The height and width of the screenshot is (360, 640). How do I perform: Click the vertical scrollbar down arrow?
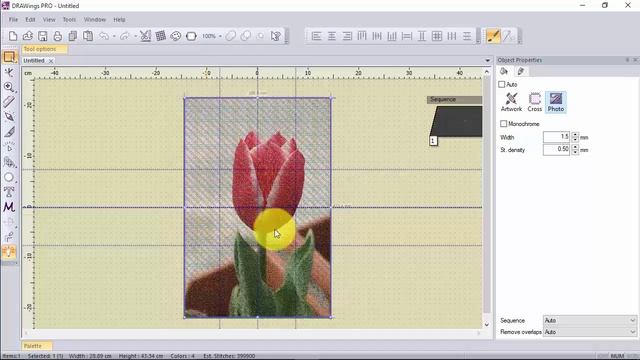(487, 324)
